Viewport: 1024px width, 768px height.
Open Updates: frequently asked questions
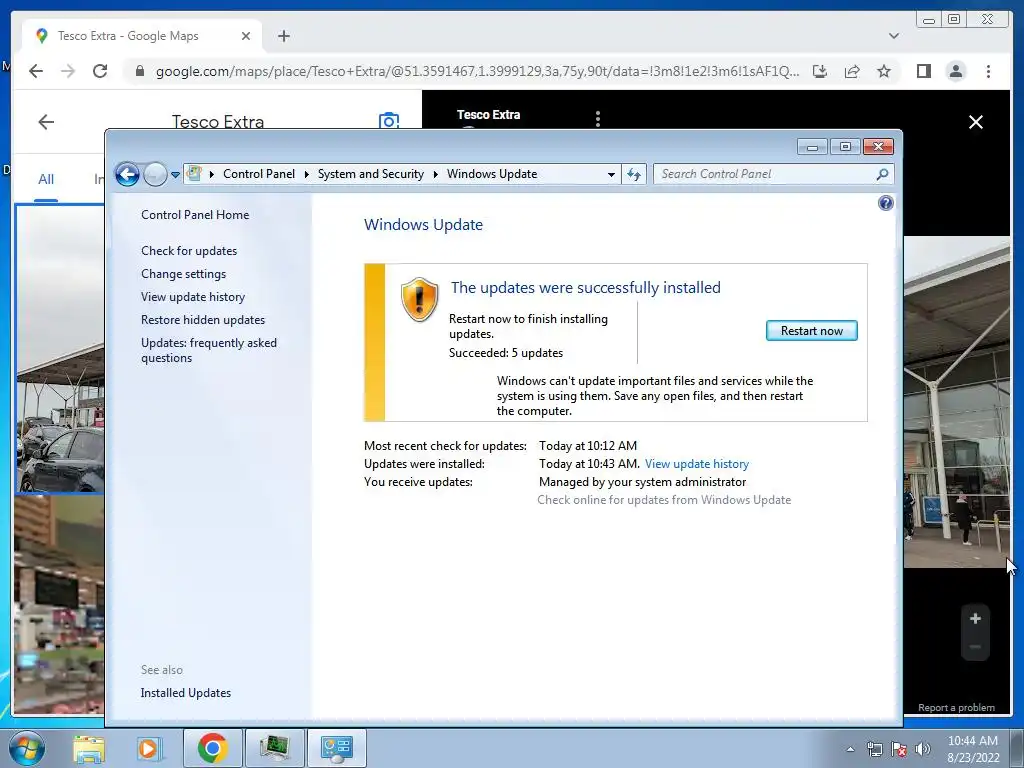point(209,350)
